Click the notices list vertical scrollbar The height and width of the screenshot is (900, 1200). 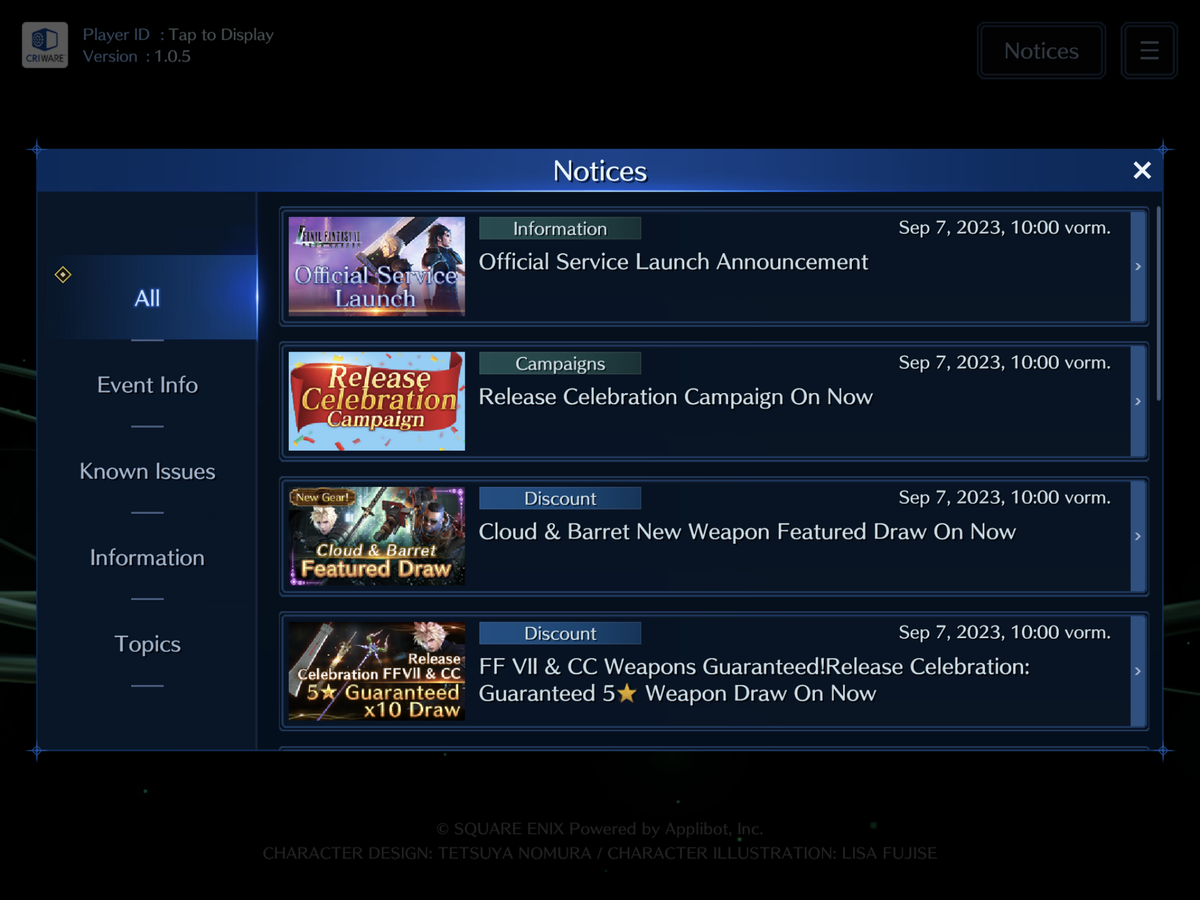pos(1158,303)
